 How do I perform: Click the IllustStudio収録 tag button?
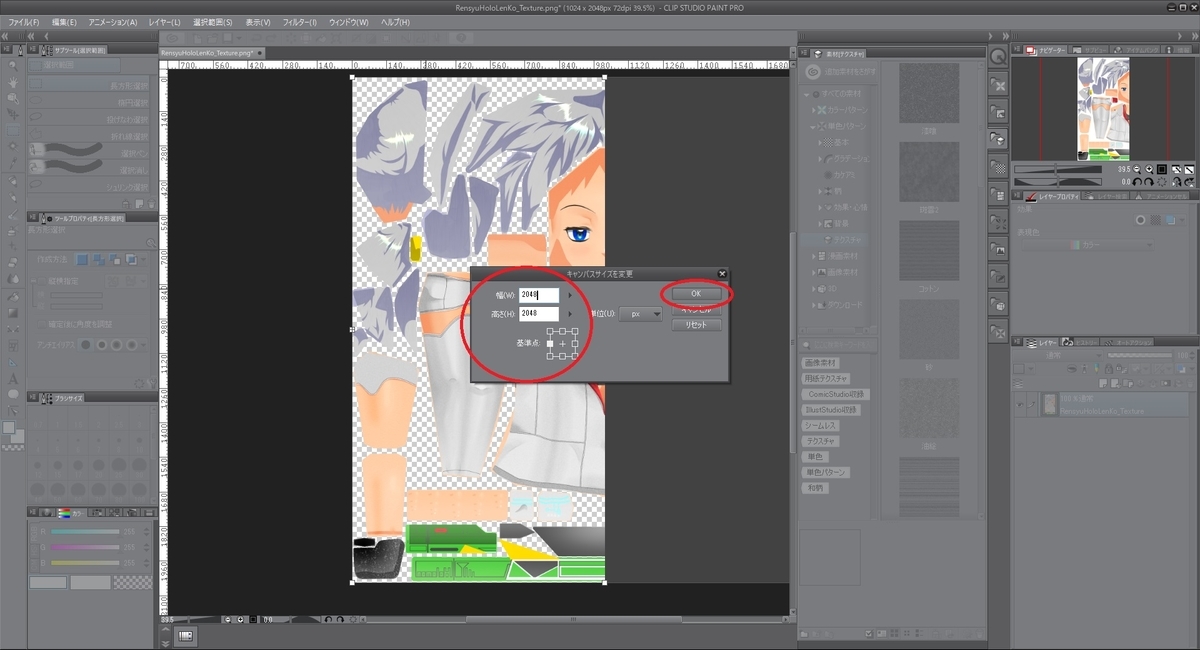(x=833, y=410)
